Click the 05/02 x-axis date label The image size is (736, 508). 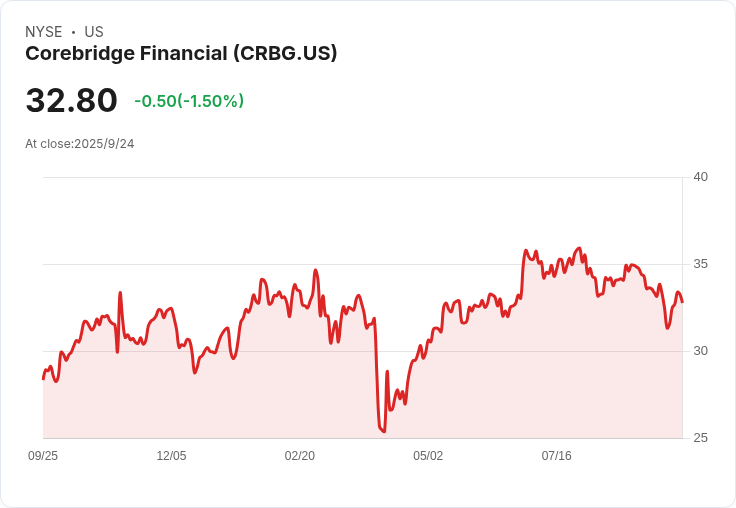(x=428, y=456)
